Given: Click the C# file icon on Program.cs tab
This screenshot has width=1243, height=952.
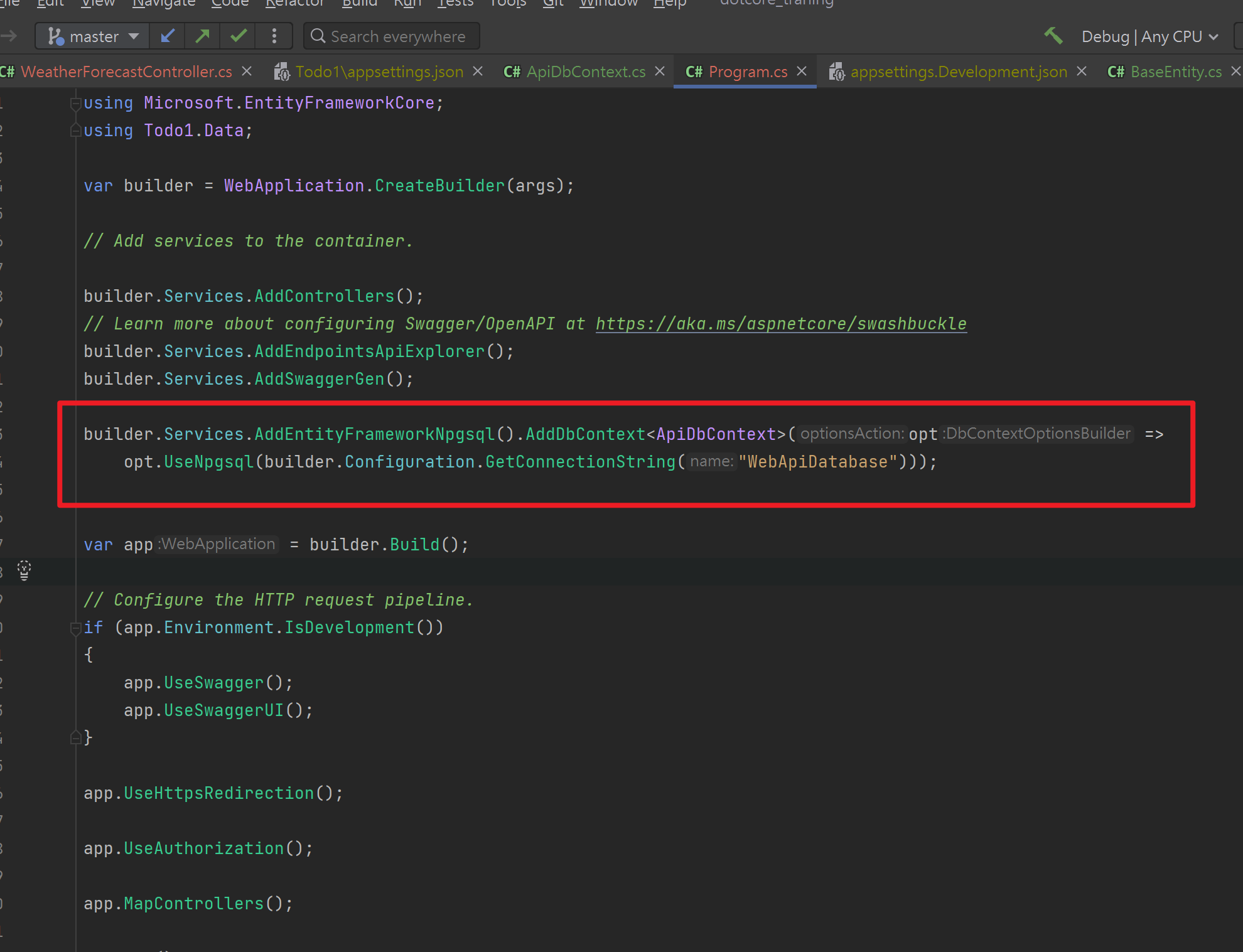Looking at the screenshot, I should tap(694, 72).
